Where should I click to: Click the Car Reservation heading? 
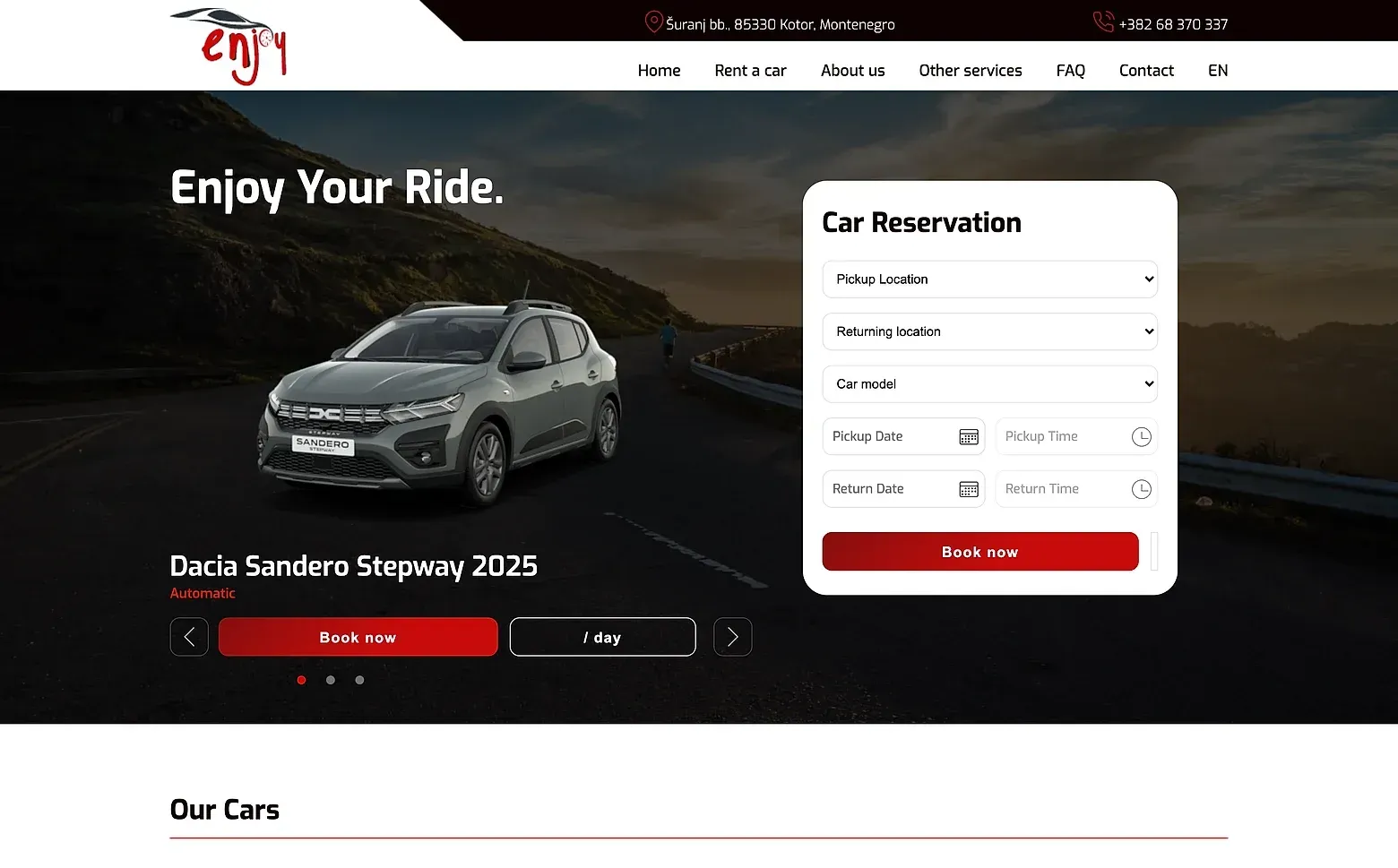point(921,222)
